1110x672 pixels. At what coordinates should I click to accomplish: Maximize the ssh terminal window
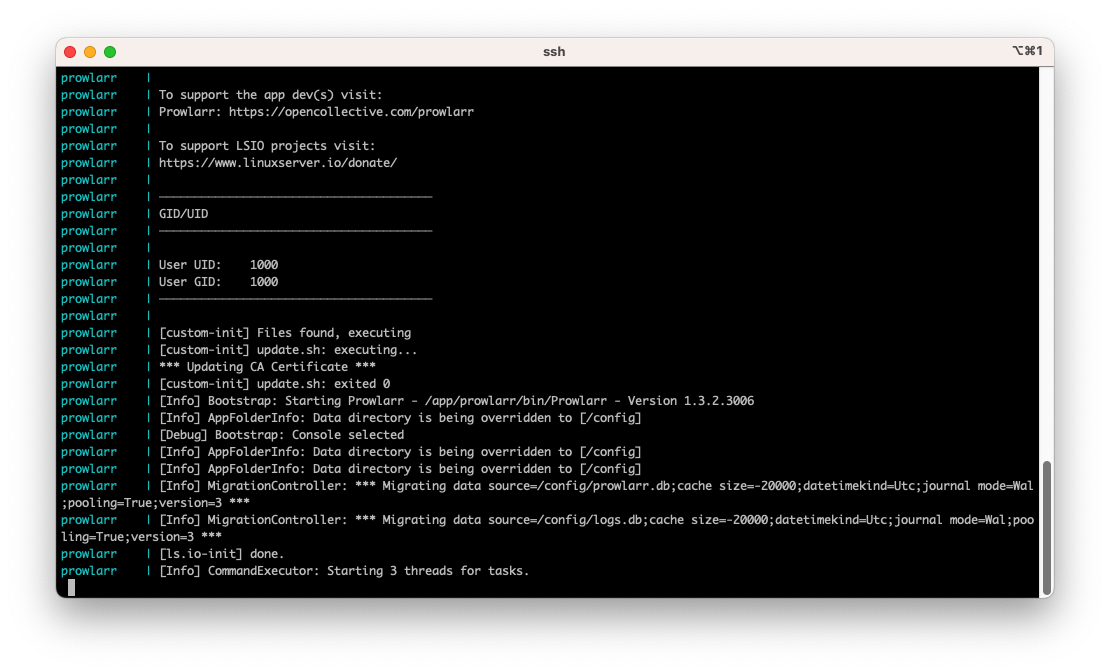coord(110,52)
